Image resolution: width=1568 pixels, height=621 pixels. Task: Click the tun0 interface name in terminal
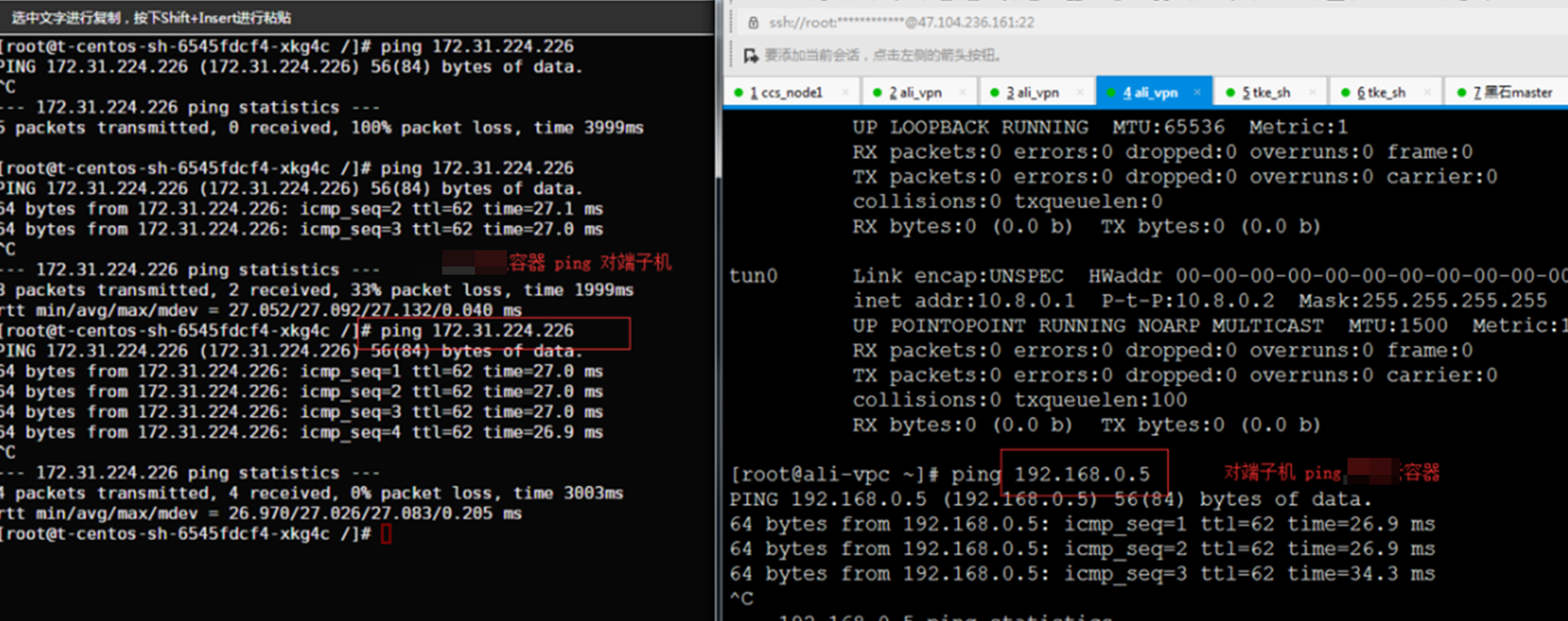pyautogui.click(x=754, y=276)
